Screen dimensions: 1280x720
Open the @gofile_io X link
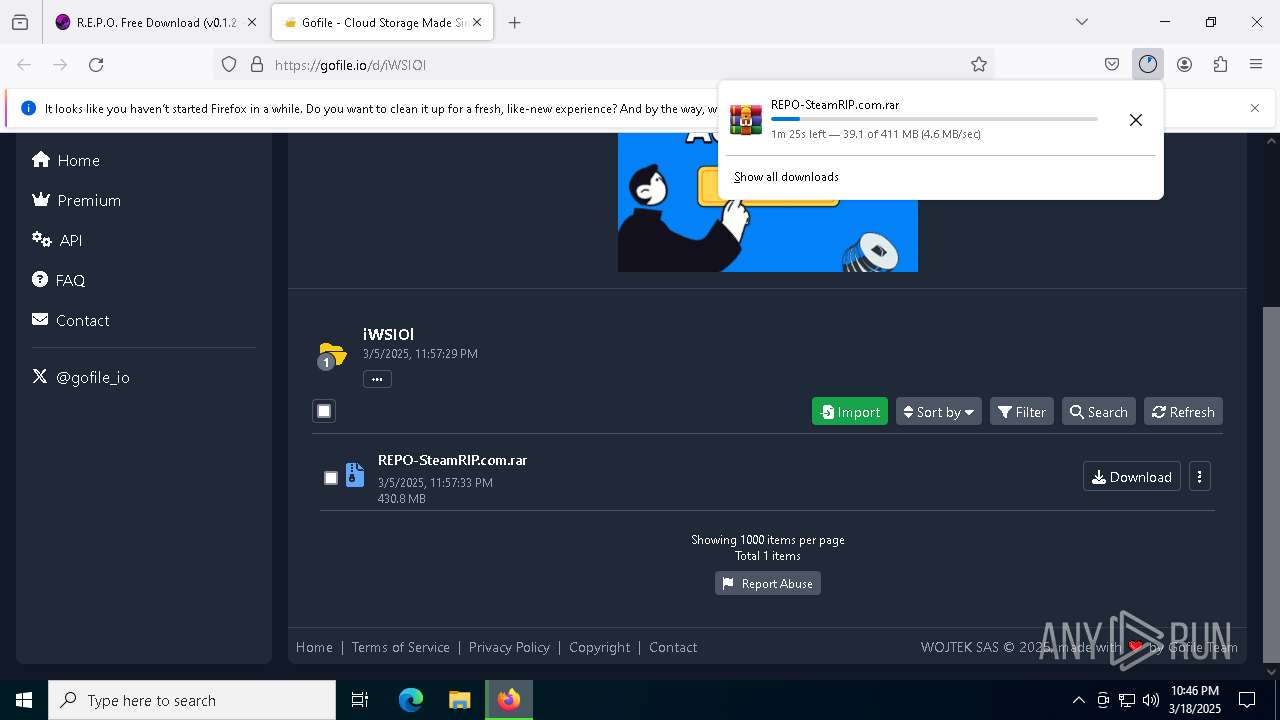point(81,377)
